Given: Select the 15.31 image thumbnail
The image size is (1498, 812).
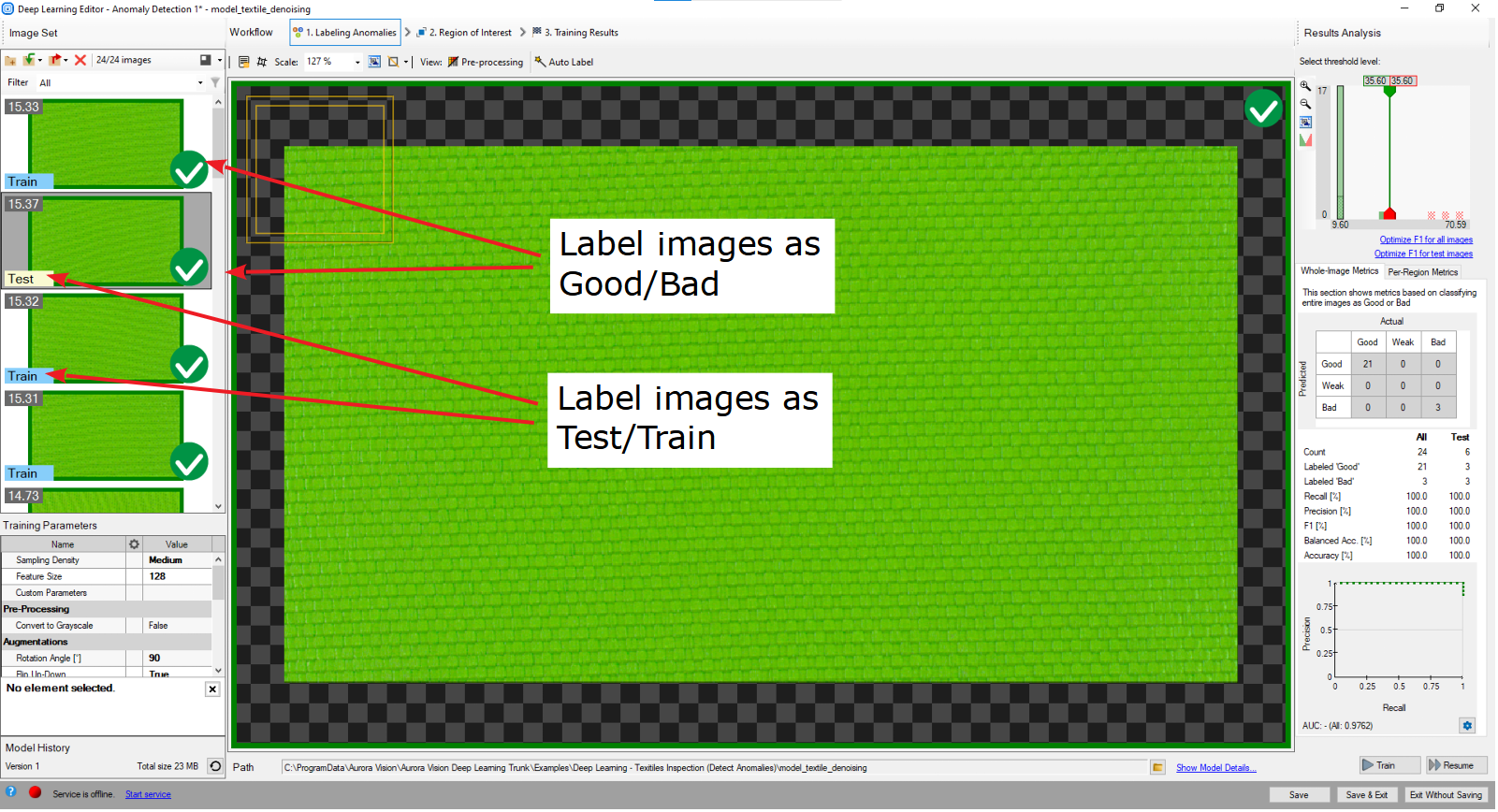Looking at the screenshot, I should (105, 434).
